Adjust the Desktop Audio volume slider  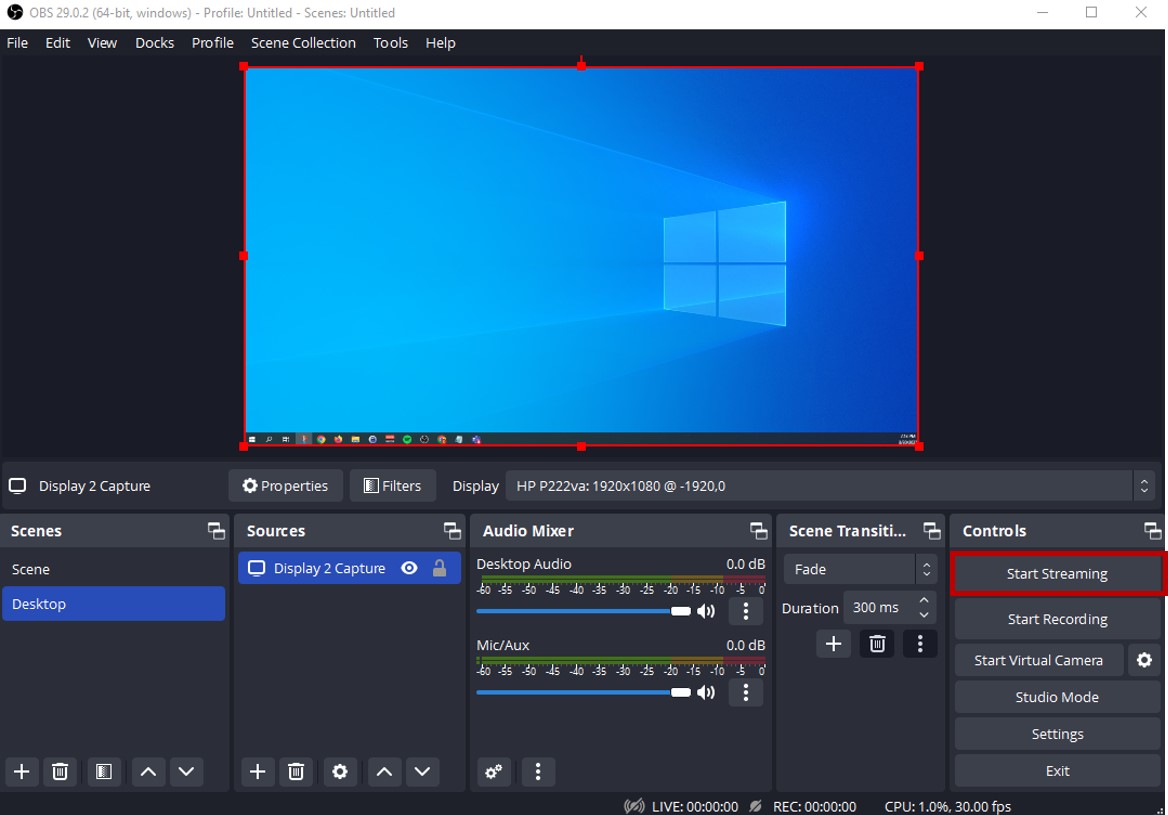pos(680,610)
